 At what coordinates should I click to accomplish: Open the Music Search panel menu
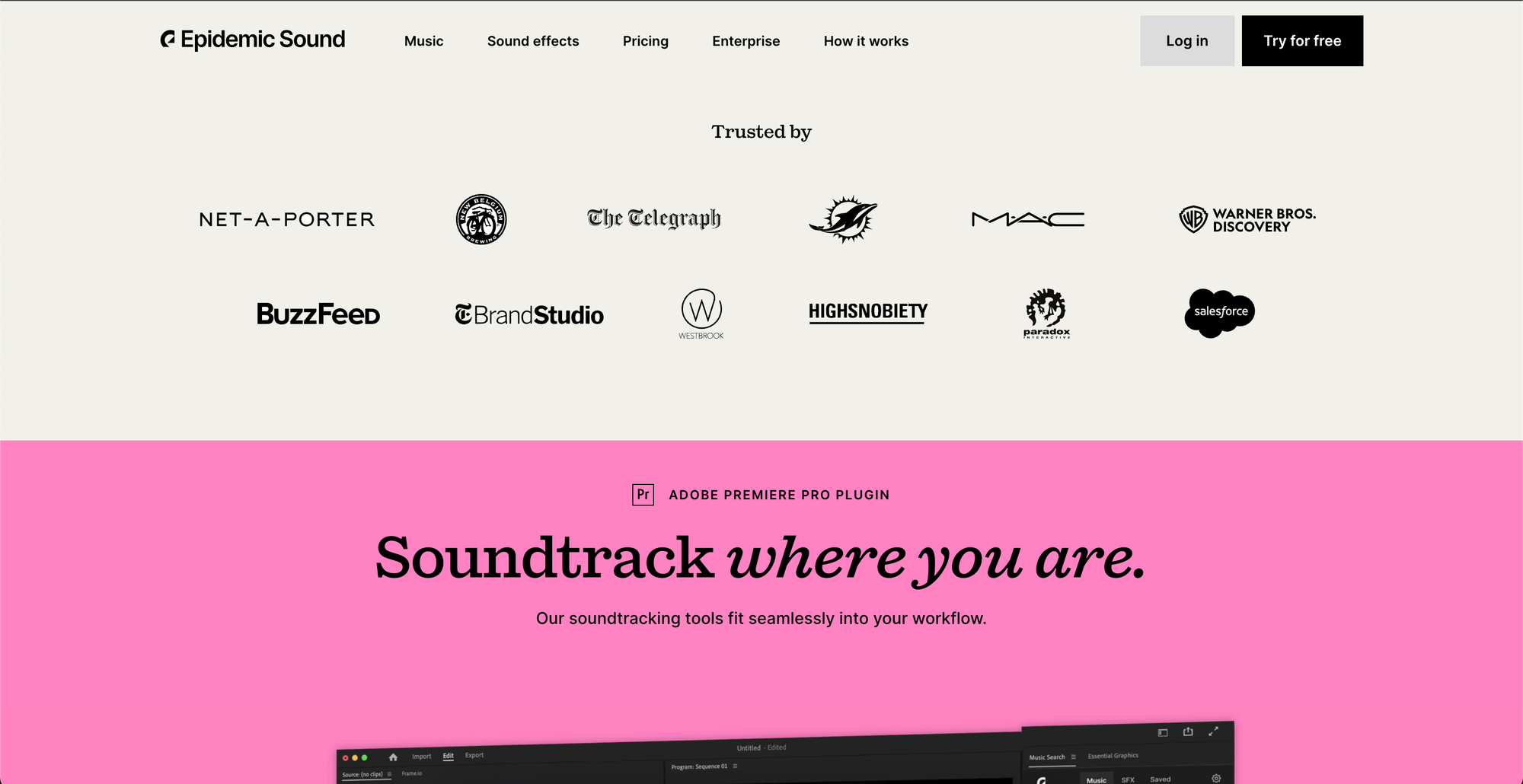pos(1074,757)
